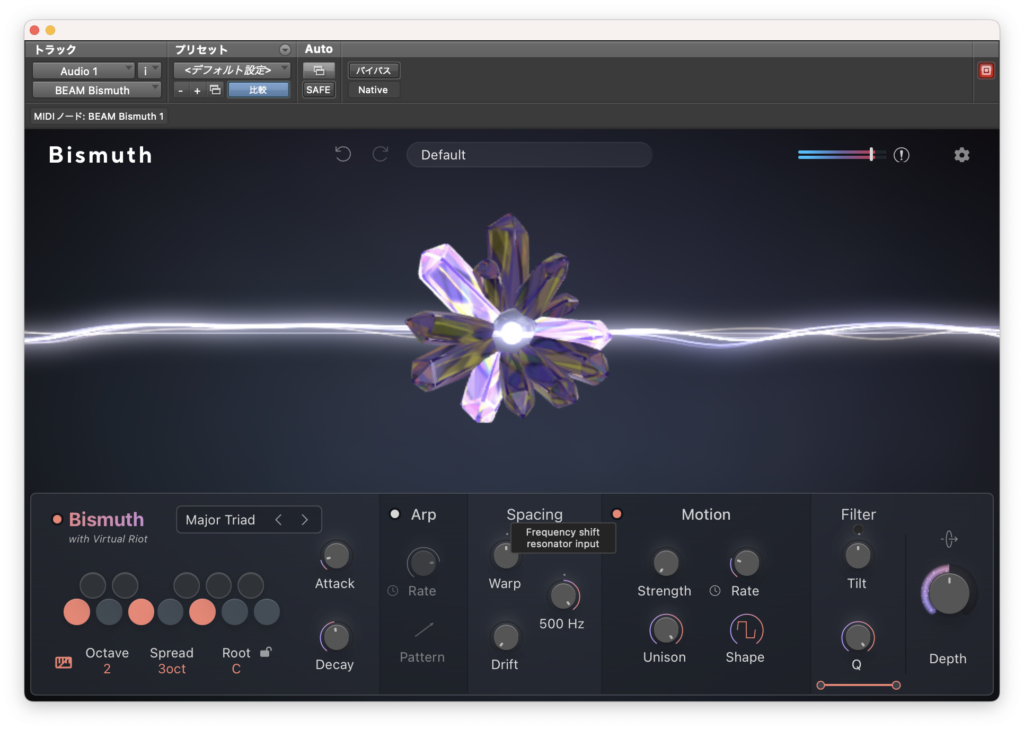Open the Audio 1 track dropdown
Screen dimensions: 1024x730
click(x=84, y=71)
